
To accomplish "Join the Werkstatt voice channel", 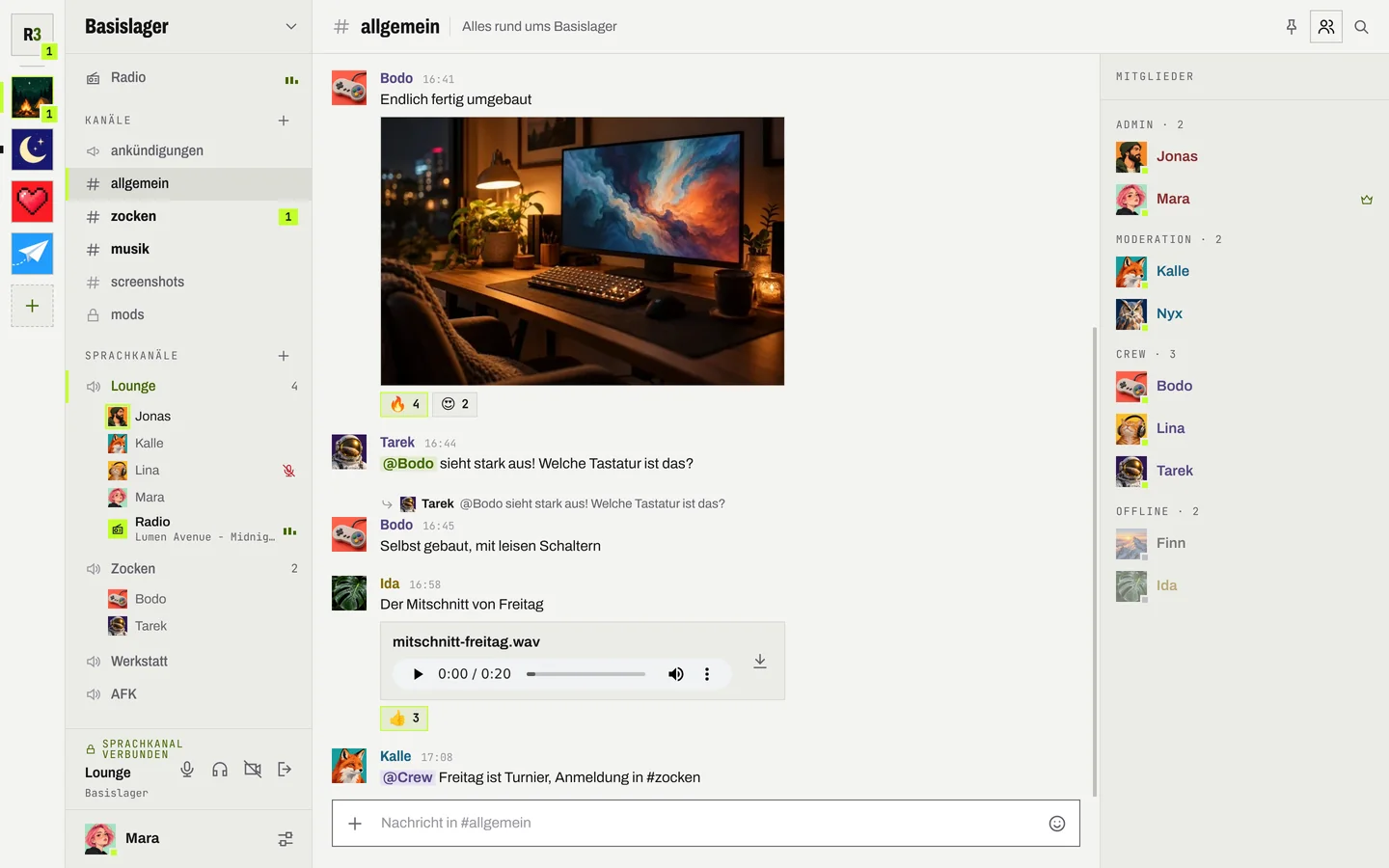I will click(189, 662).
